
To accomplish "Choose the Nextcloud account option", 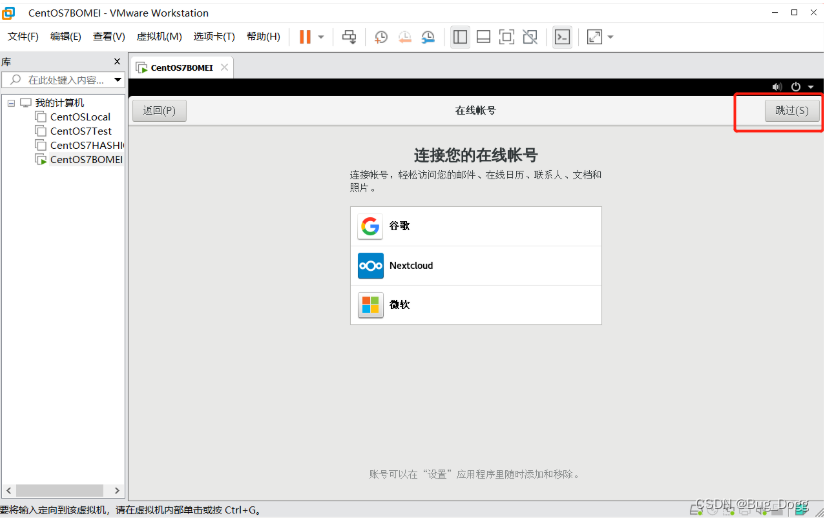I will [x=476, y=265].
